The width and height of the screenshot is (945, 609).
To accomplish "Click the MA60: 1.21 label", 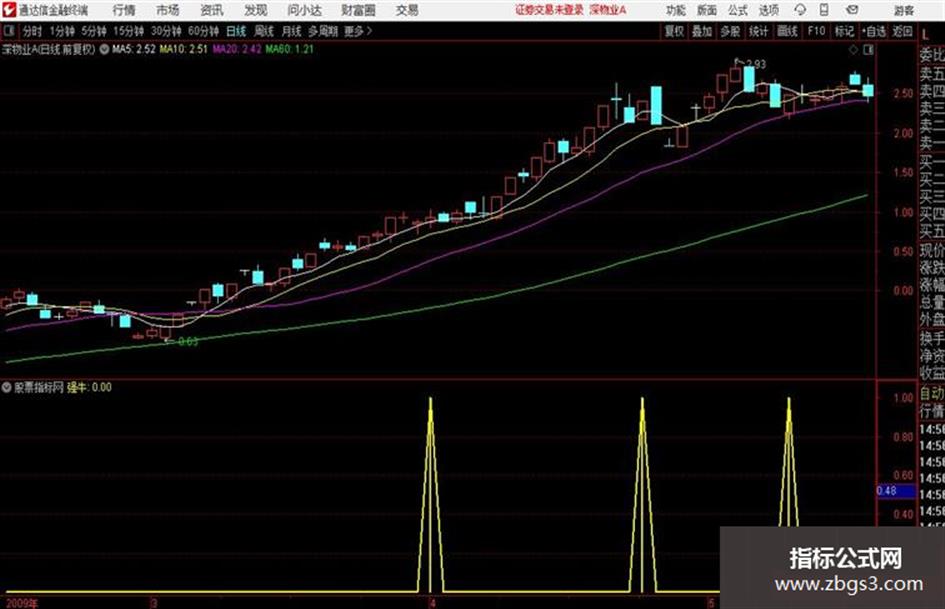I will pos(290,49).
